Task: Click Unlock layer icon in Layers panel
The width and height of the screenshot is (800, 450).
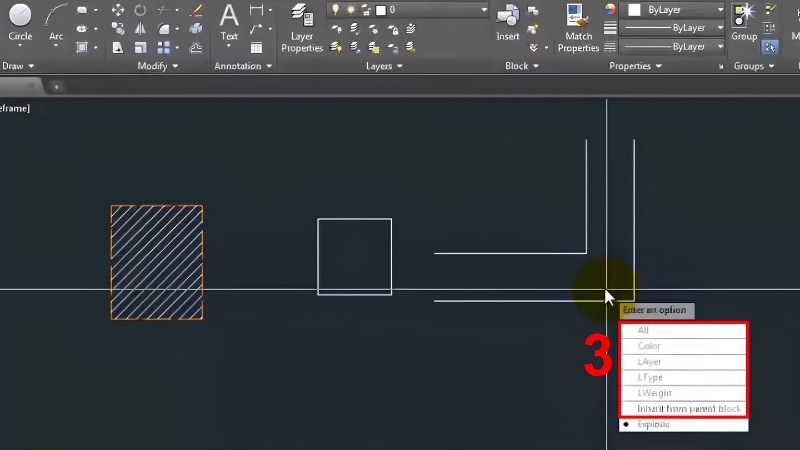Action: click(393, 48)
